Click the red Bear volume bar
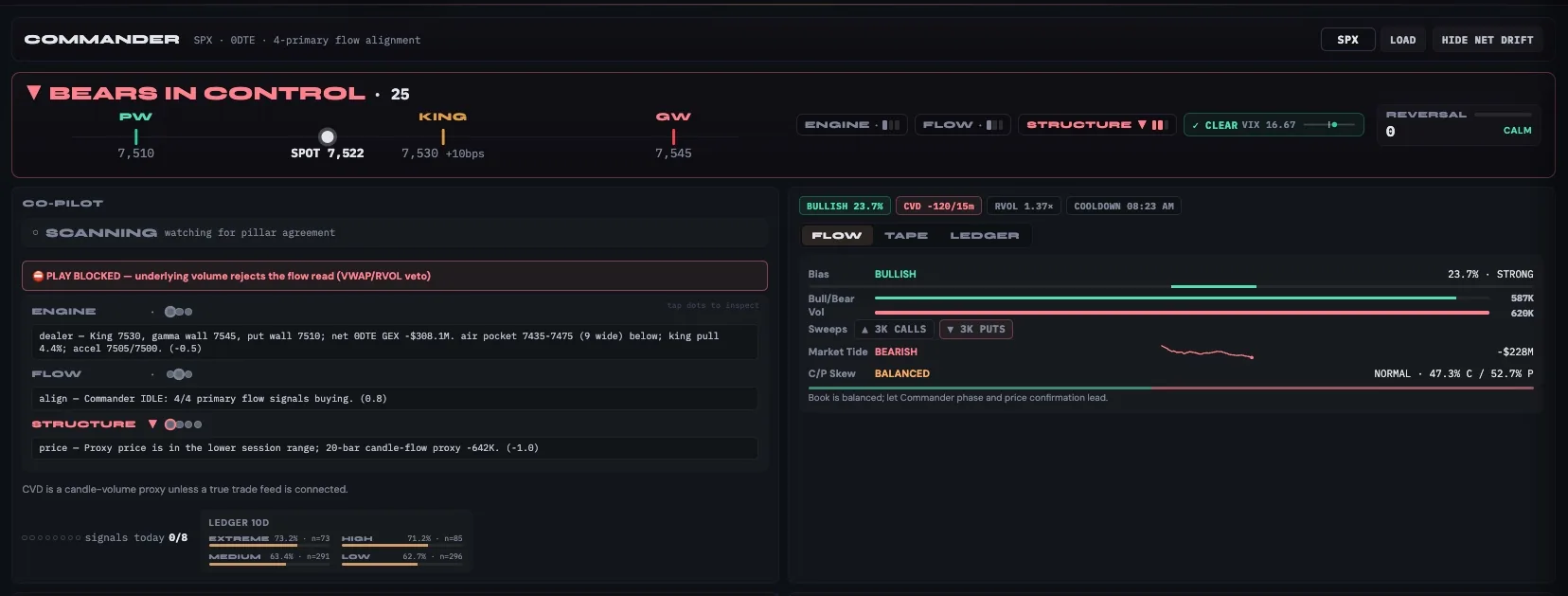The height and width of the screenshot is (596, 1568). coord(1182,313)
